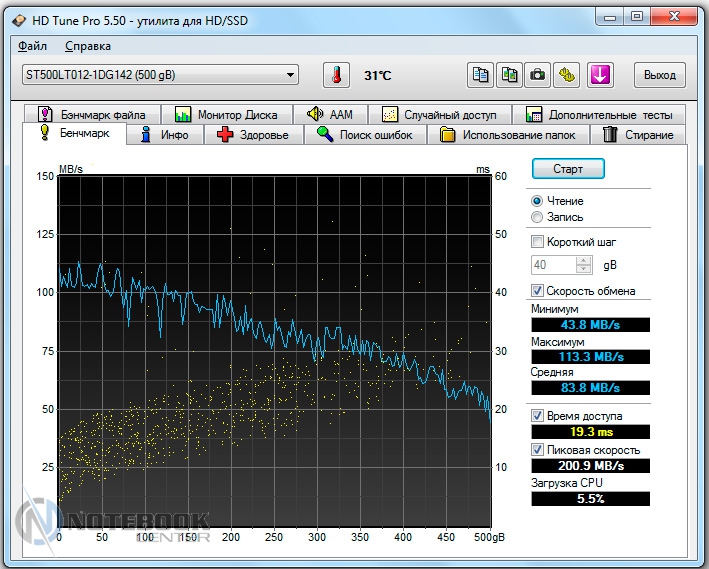This screenshot has width=709, height=569.
Task: Open the Стирание tab with trash icon
Action: click(x=638, y=135)
